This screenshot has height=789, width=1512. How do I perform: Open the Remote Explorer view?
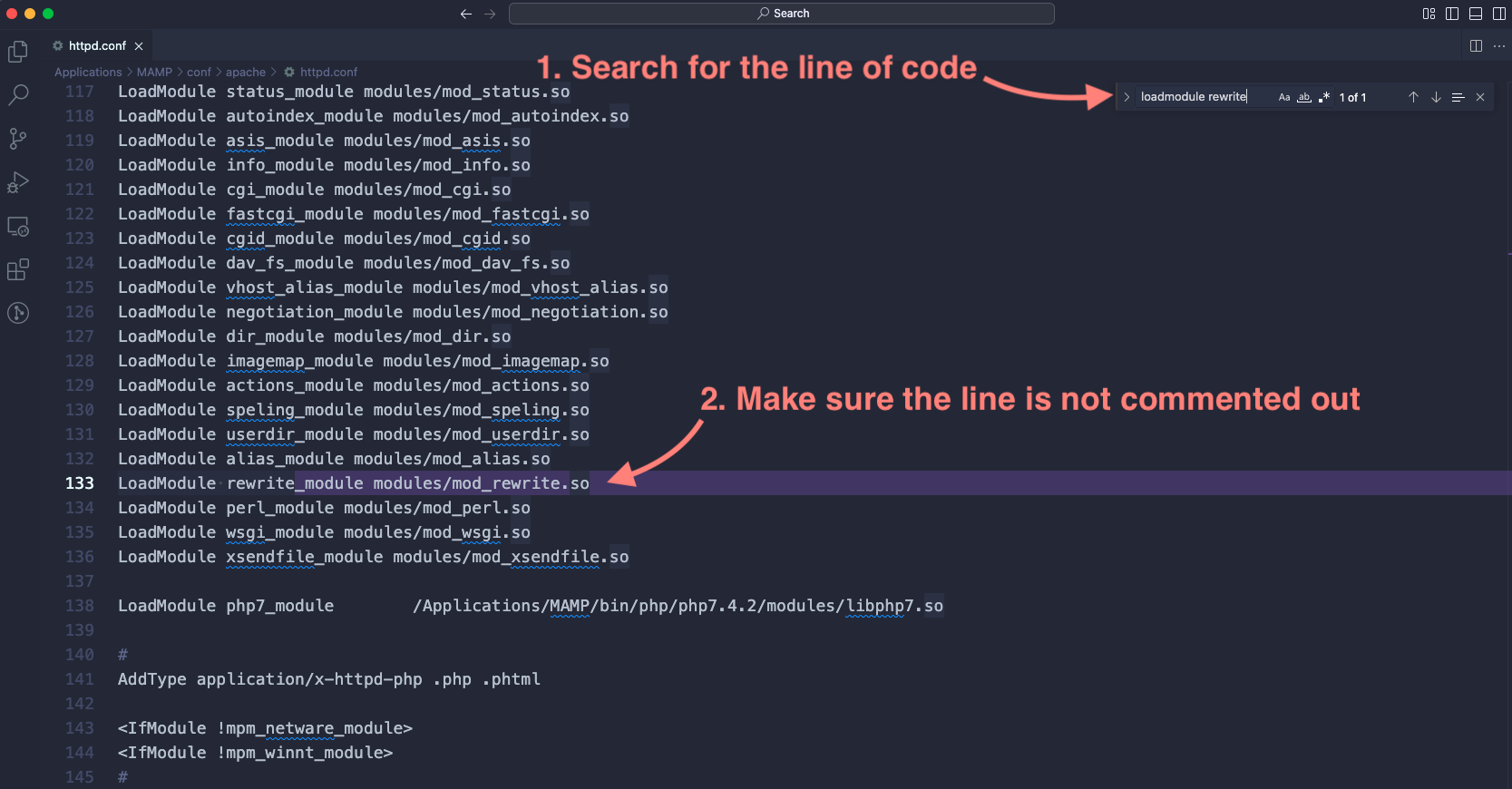(x=17, y=226)
